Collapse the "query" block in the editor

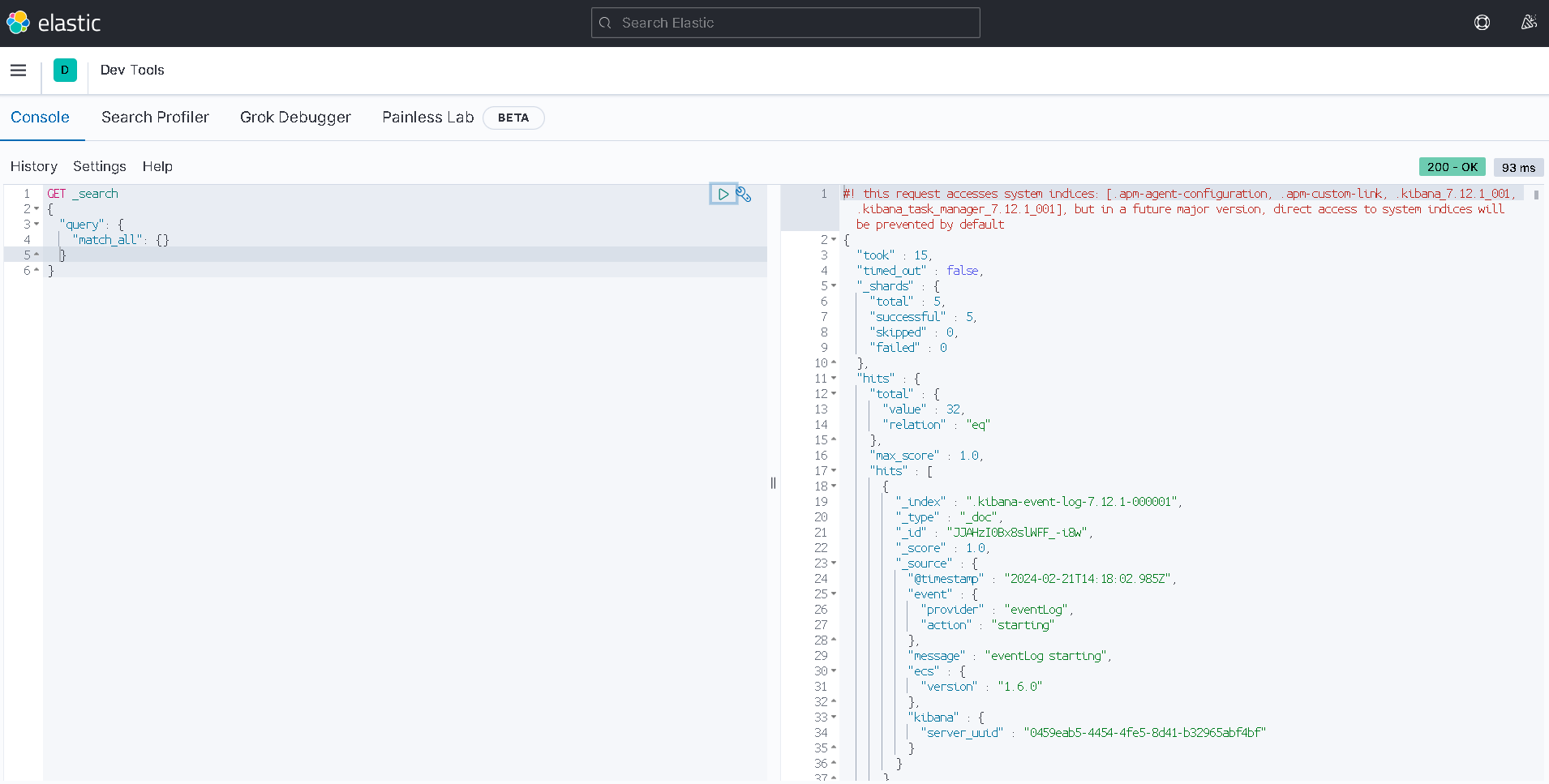36,225
